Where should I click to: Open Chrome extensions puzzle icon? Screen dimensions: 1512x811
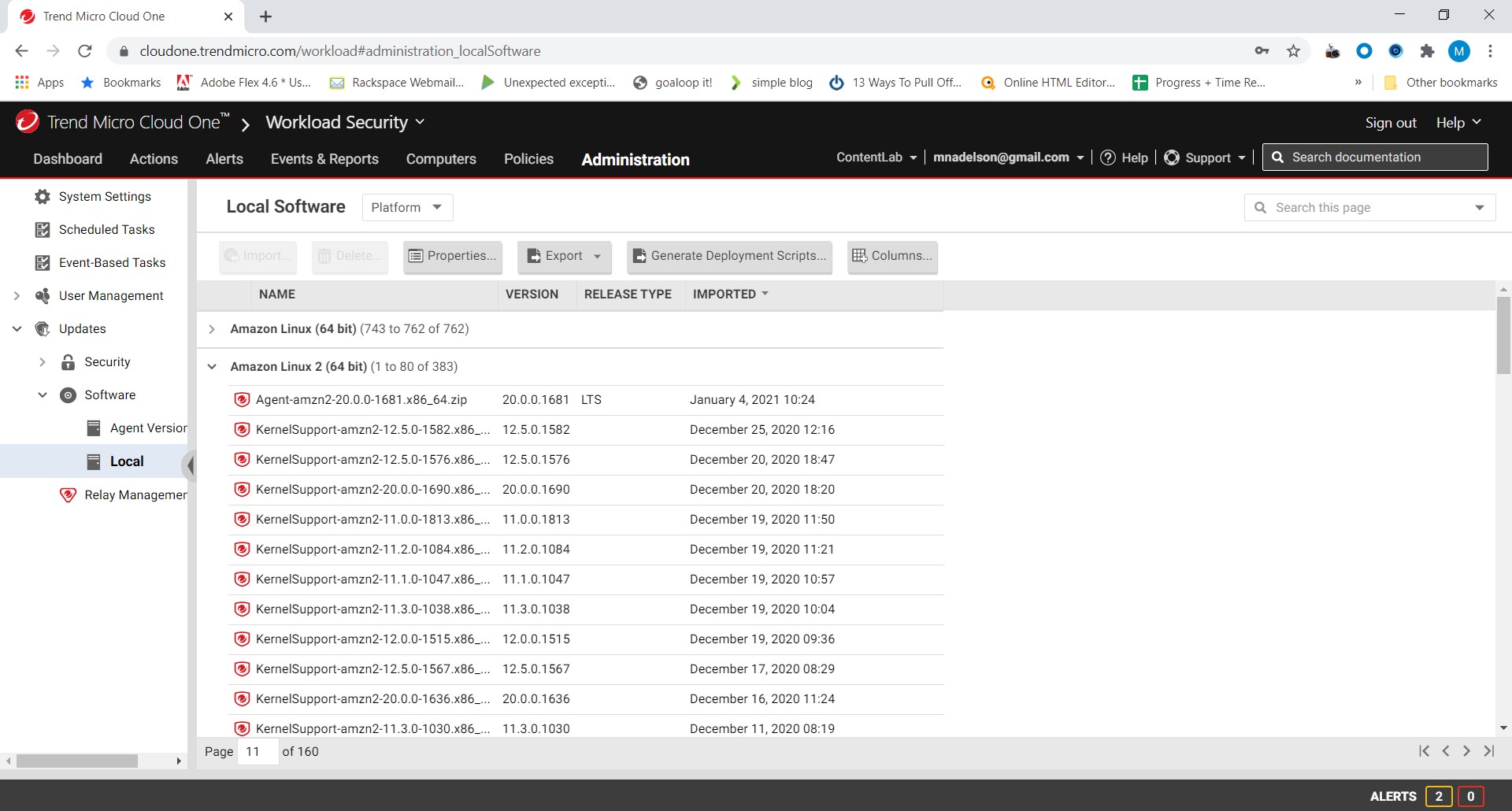point(1427,51)
